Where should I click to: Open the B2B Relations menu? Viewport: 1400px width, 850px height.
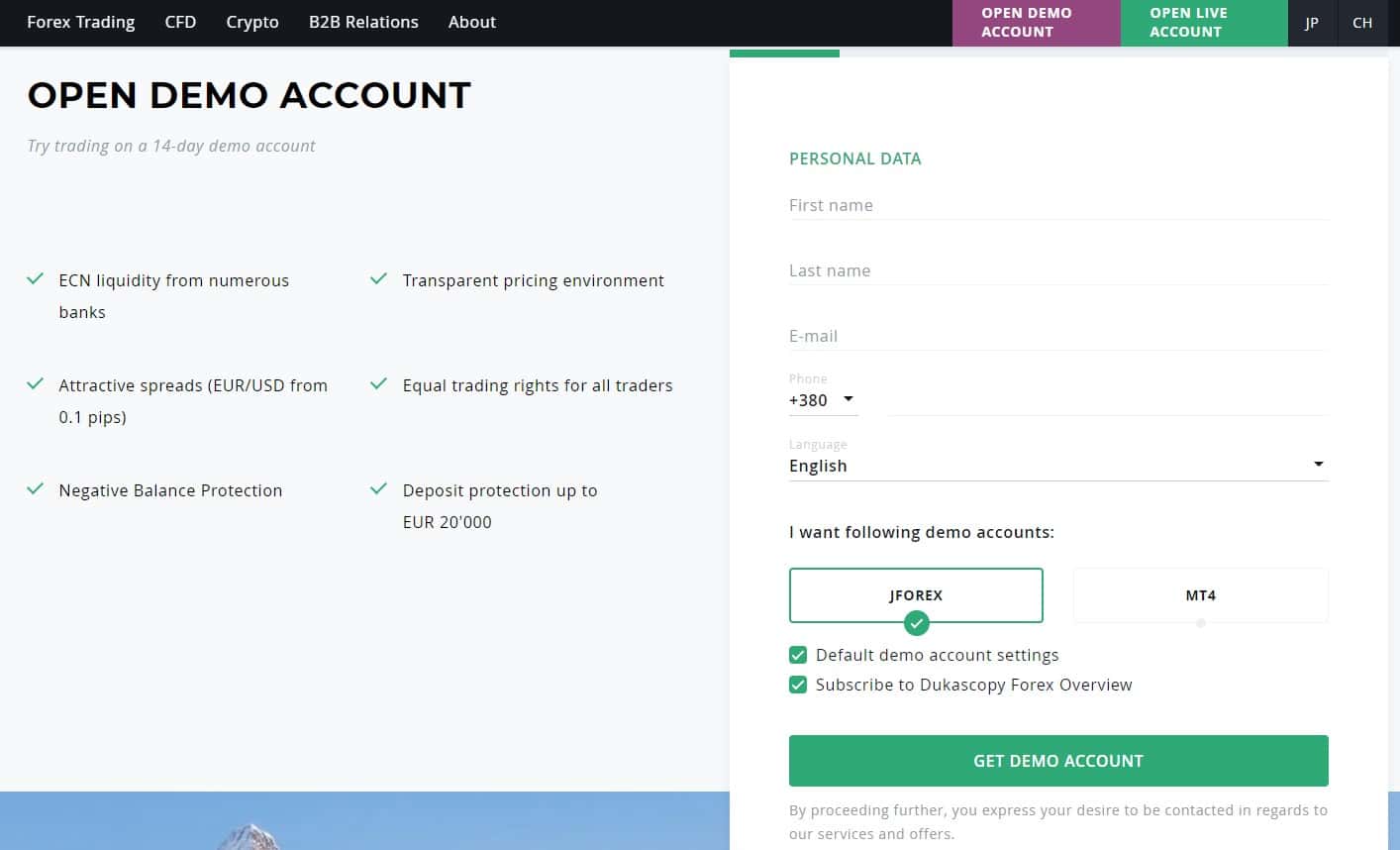point(363,22)
